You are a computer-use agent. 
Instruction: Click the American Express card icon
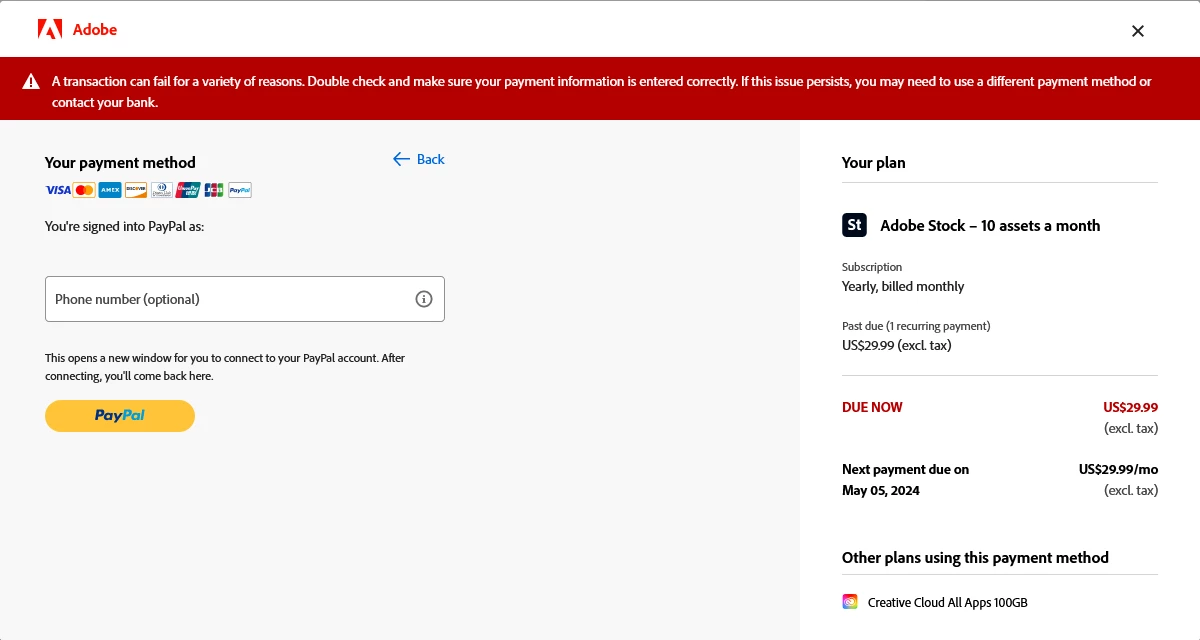110,190
